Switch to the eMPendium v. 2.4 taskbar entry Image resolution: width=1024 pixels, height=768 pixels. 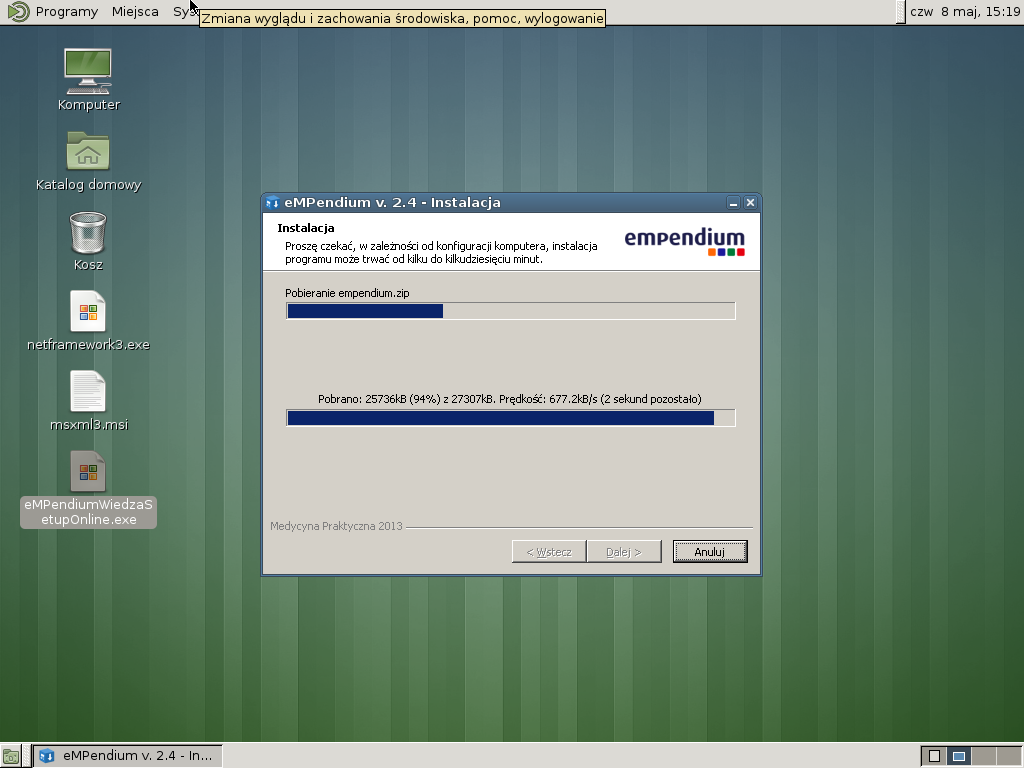[x=128, y=756]
